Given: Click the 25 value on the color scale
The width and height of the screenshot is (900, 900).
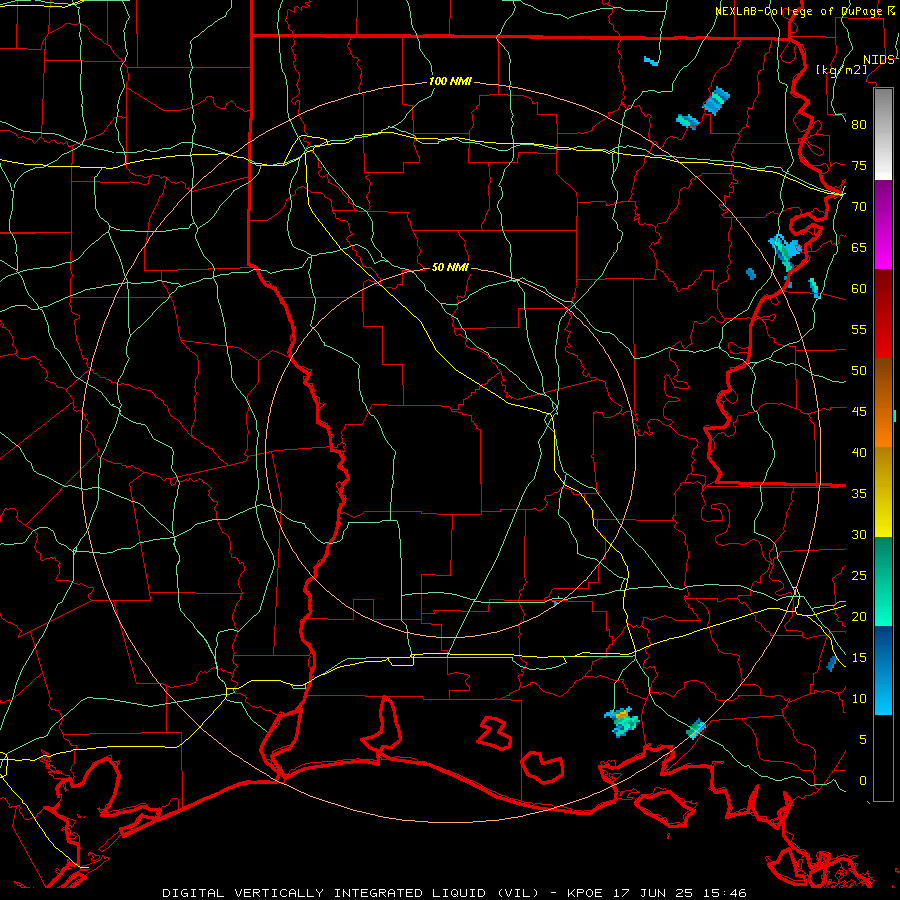Looking at the screenshot, I should pyautogui.click(x=859, y=576).
